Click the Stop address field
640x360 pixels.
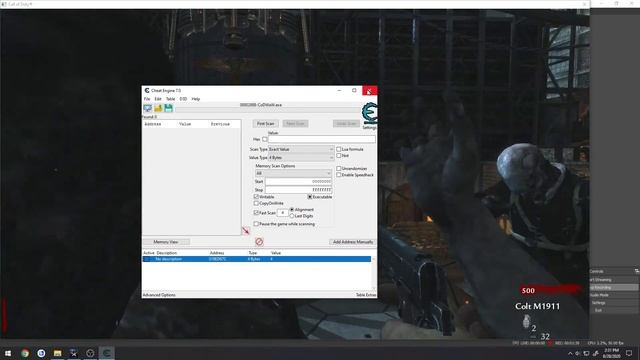coord(298,190)
